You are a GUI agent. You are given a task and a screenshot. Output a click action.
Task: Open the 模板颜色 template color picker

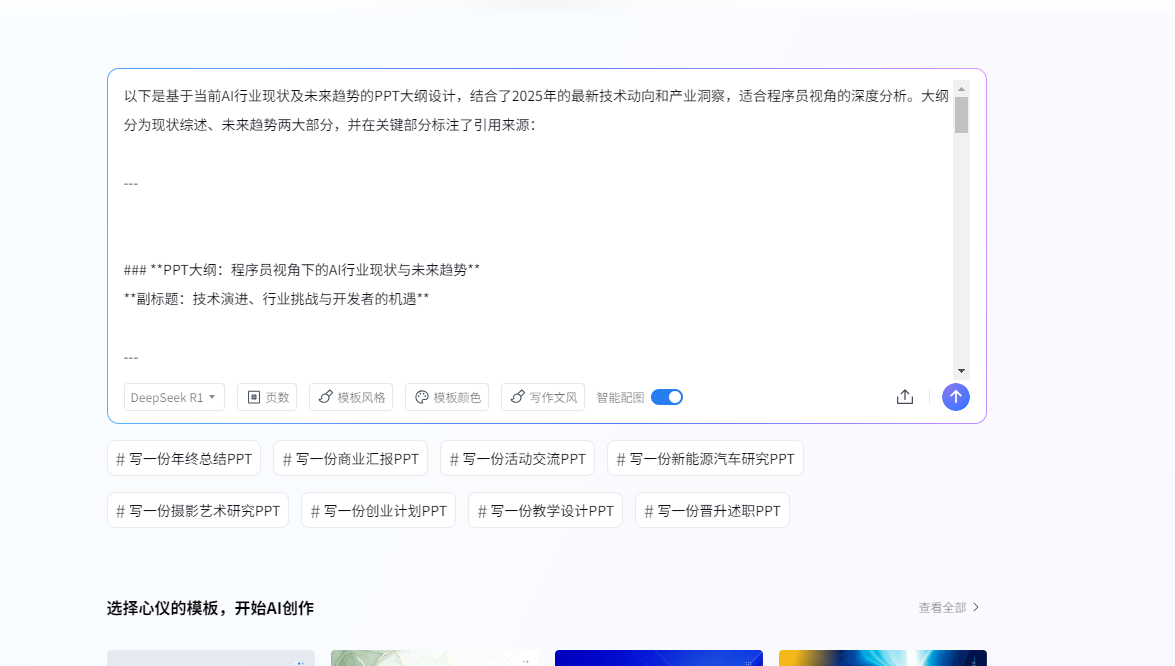click(x=447, y=397)
